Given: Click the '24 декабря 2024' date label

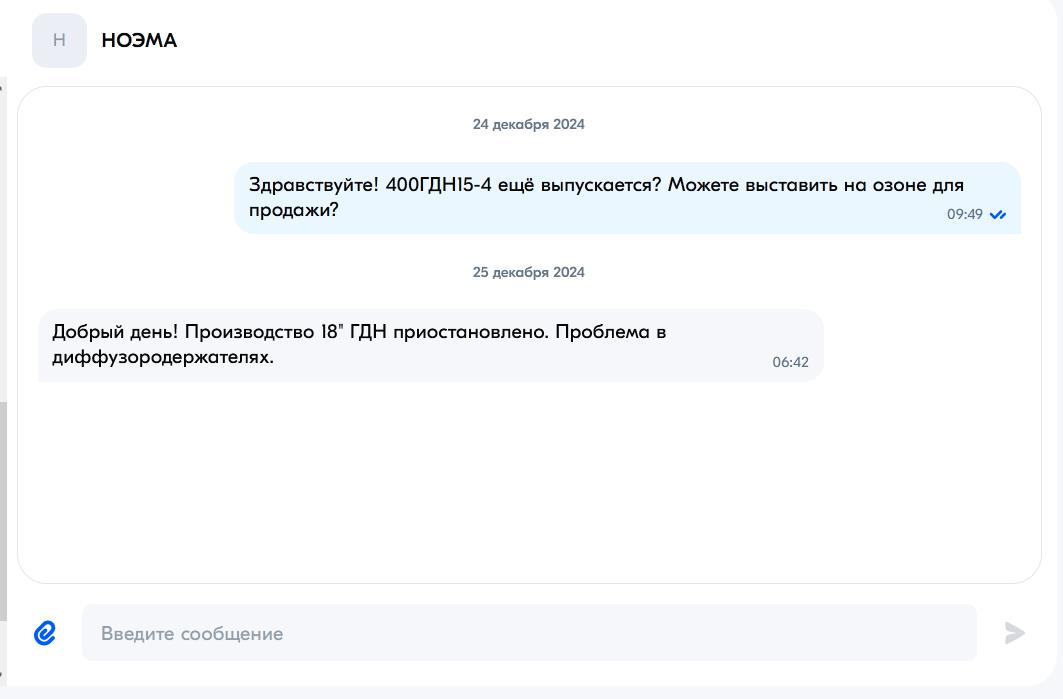Looking at the screenshot, I should pos(529,124).
